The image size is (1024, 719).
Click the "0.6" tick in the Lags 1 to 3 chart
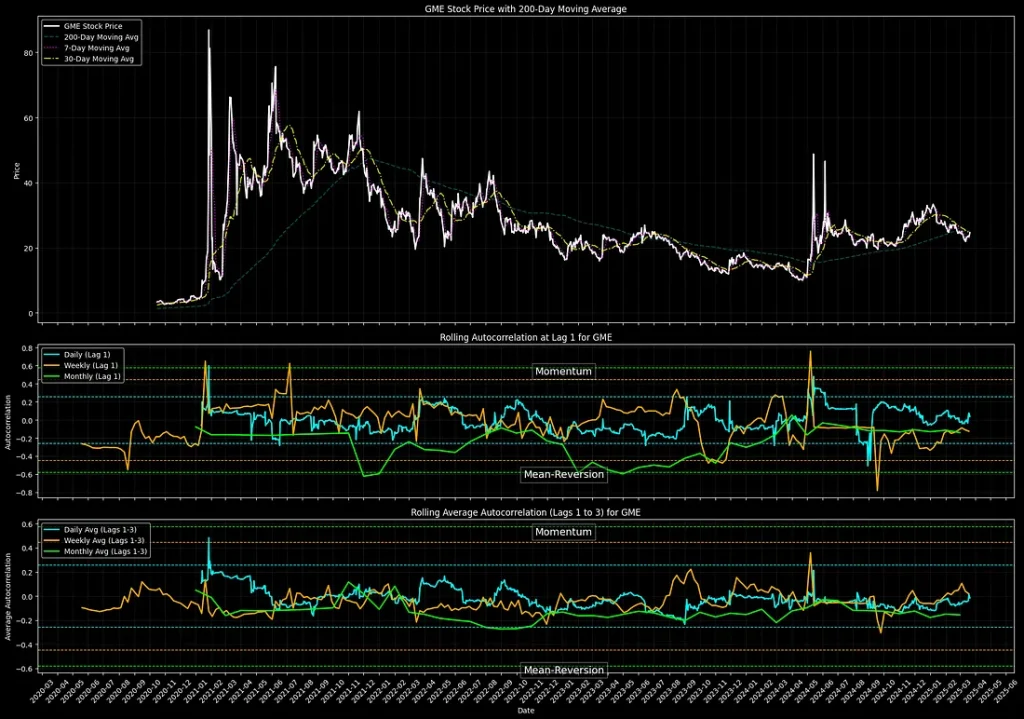click(x=27, y=524)
